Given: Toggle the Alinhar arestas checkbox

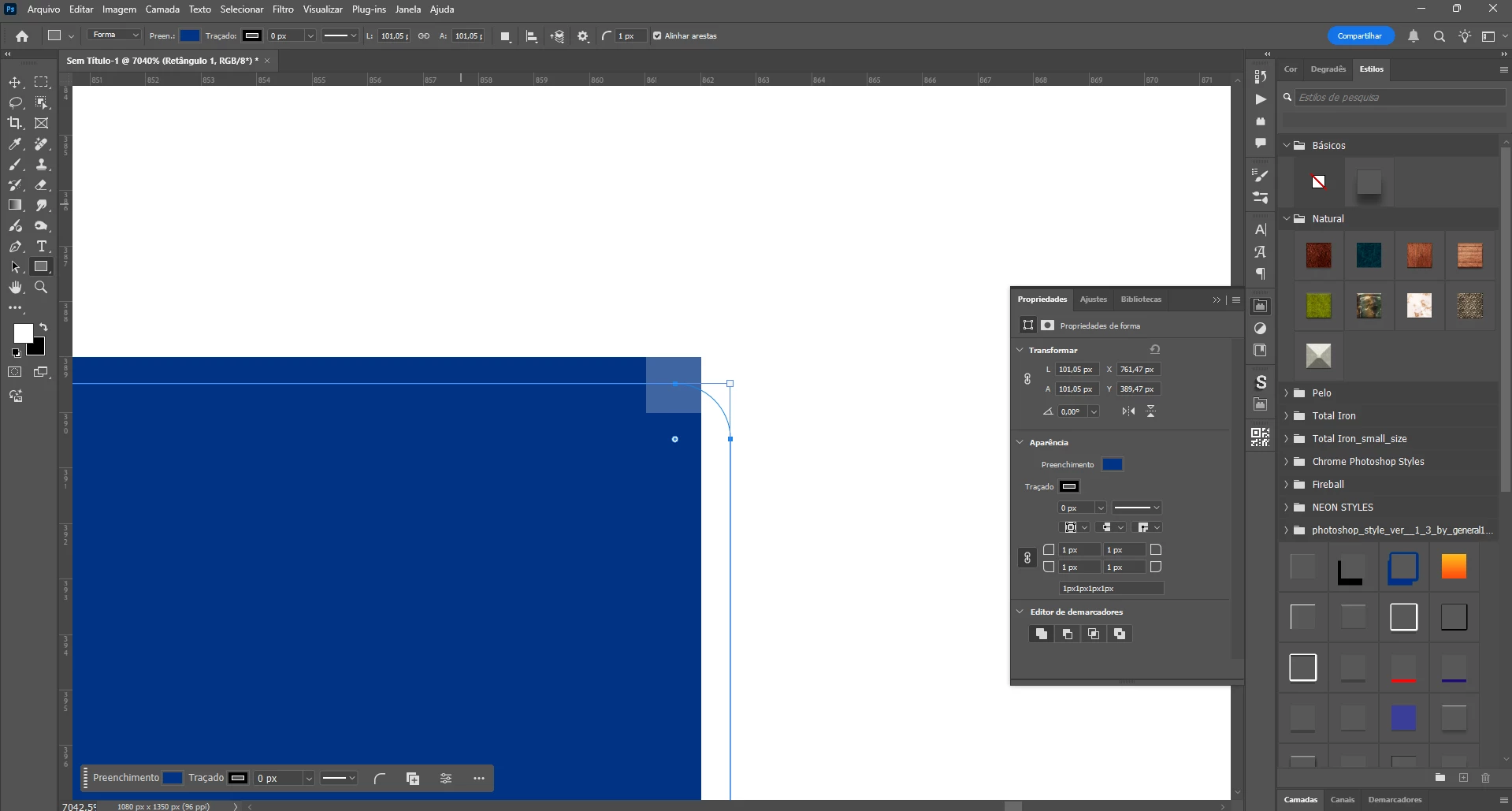Looking at the screenshot, I should click(657, 36).
